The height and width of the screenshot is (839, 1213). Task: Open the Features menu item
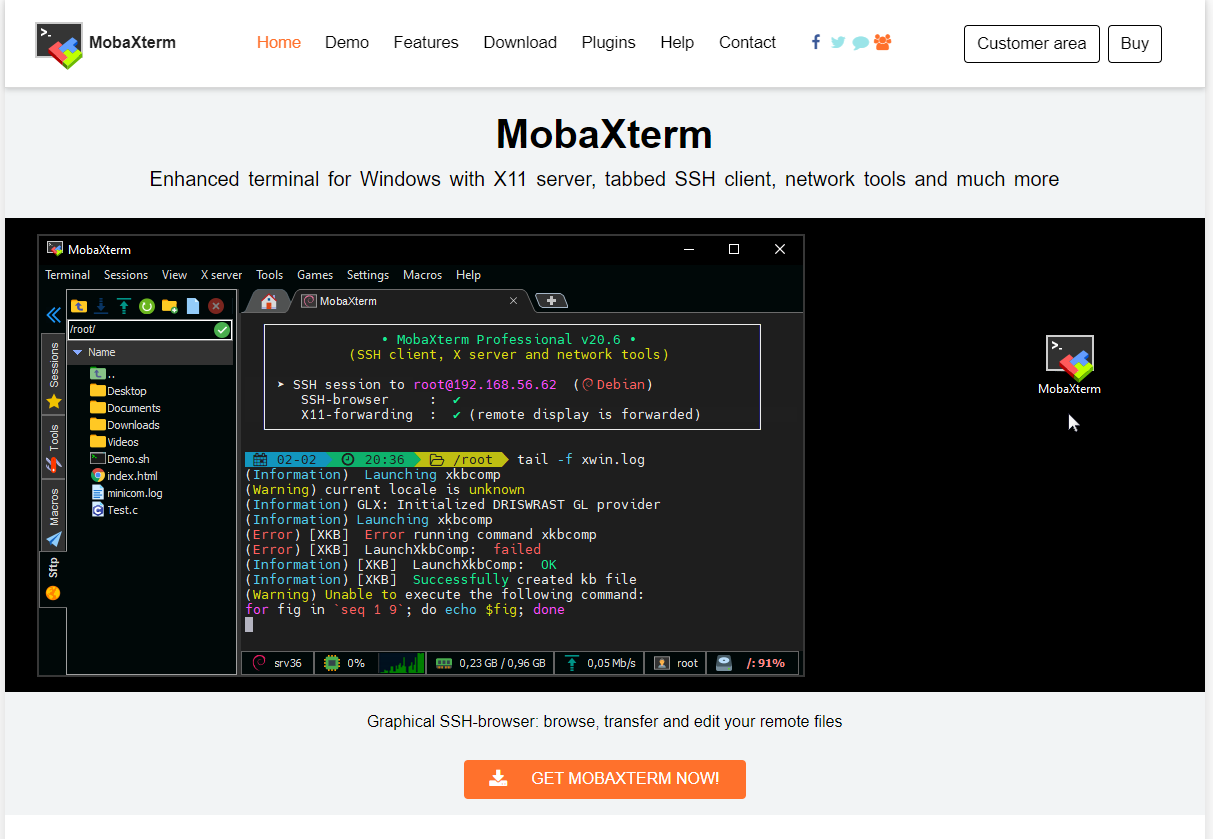tap(426, 43)
